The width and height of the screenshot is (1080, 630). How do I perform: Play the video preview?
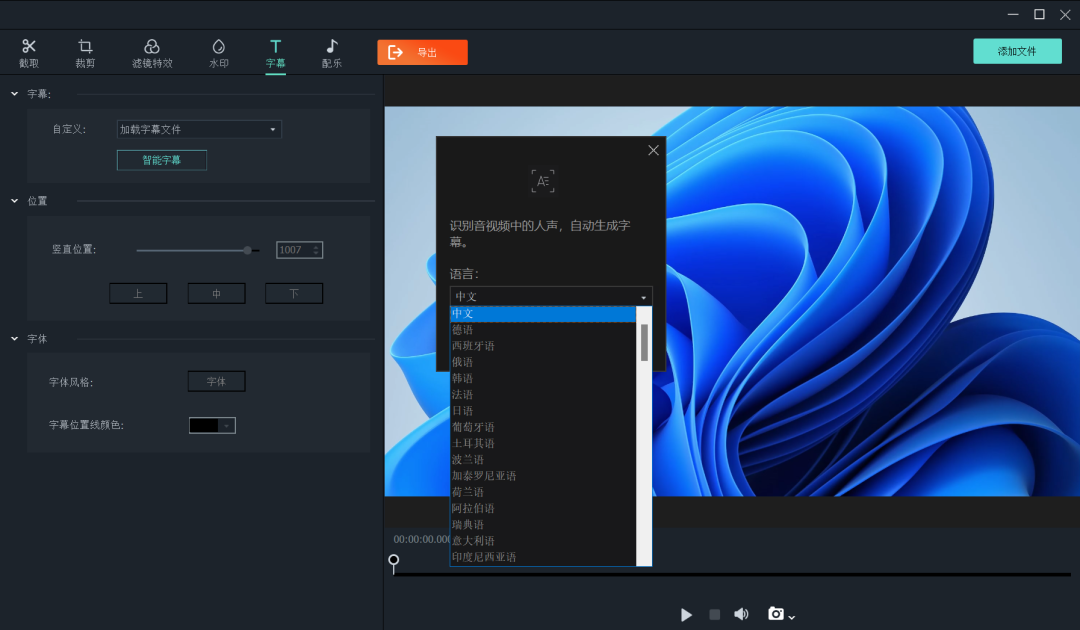686,614
